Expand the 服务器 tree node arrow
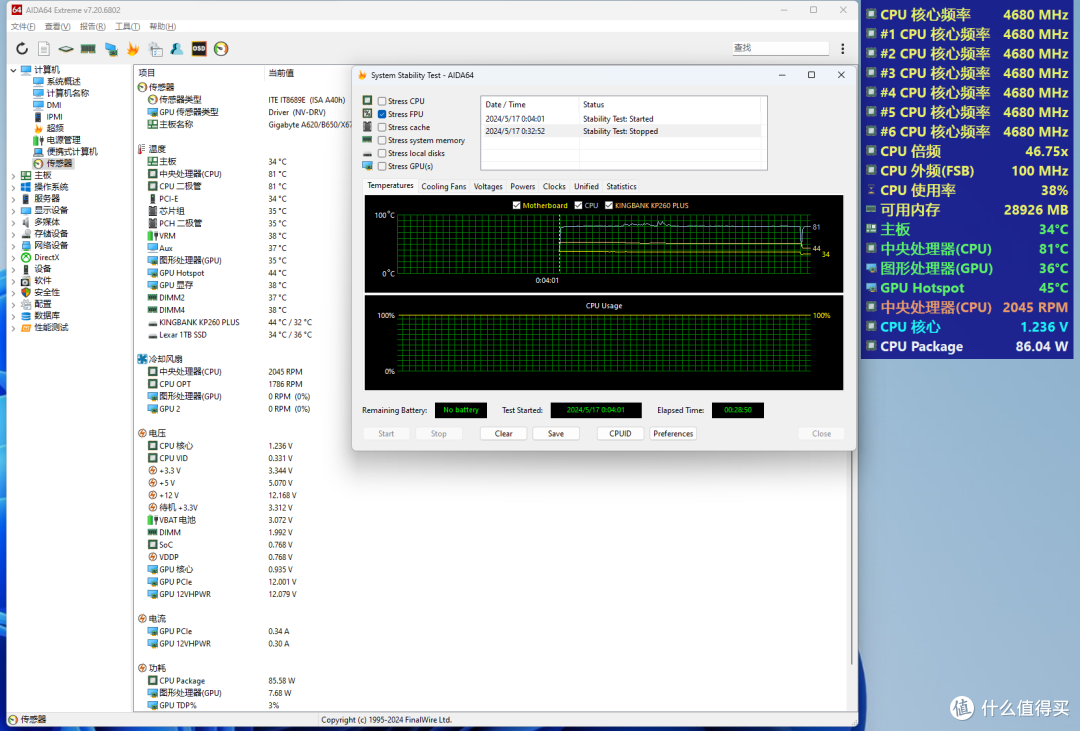The height and width of the screenshot is (731, 1080). 13,199
